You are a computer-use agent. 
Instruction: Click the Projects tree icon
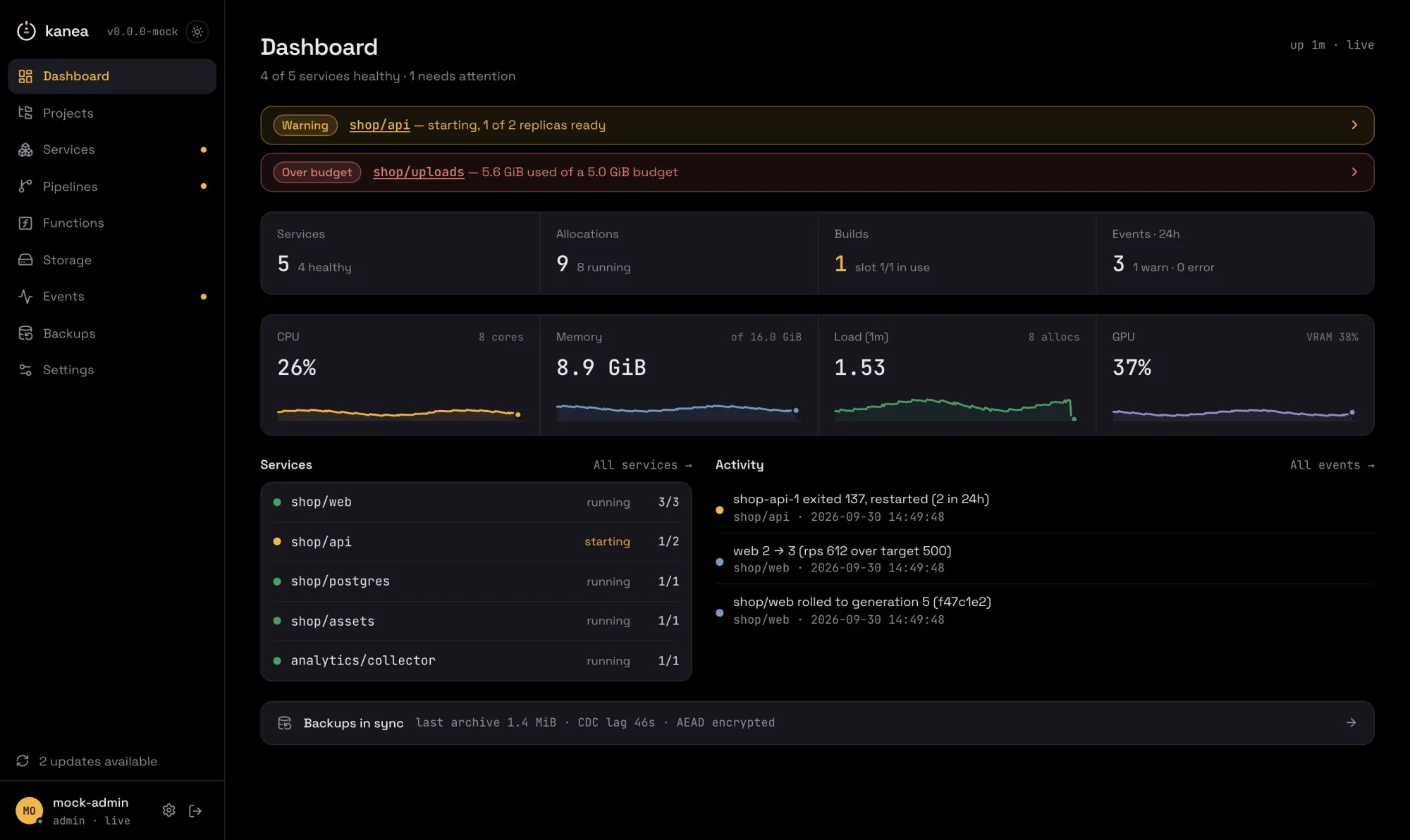point(25,113)
